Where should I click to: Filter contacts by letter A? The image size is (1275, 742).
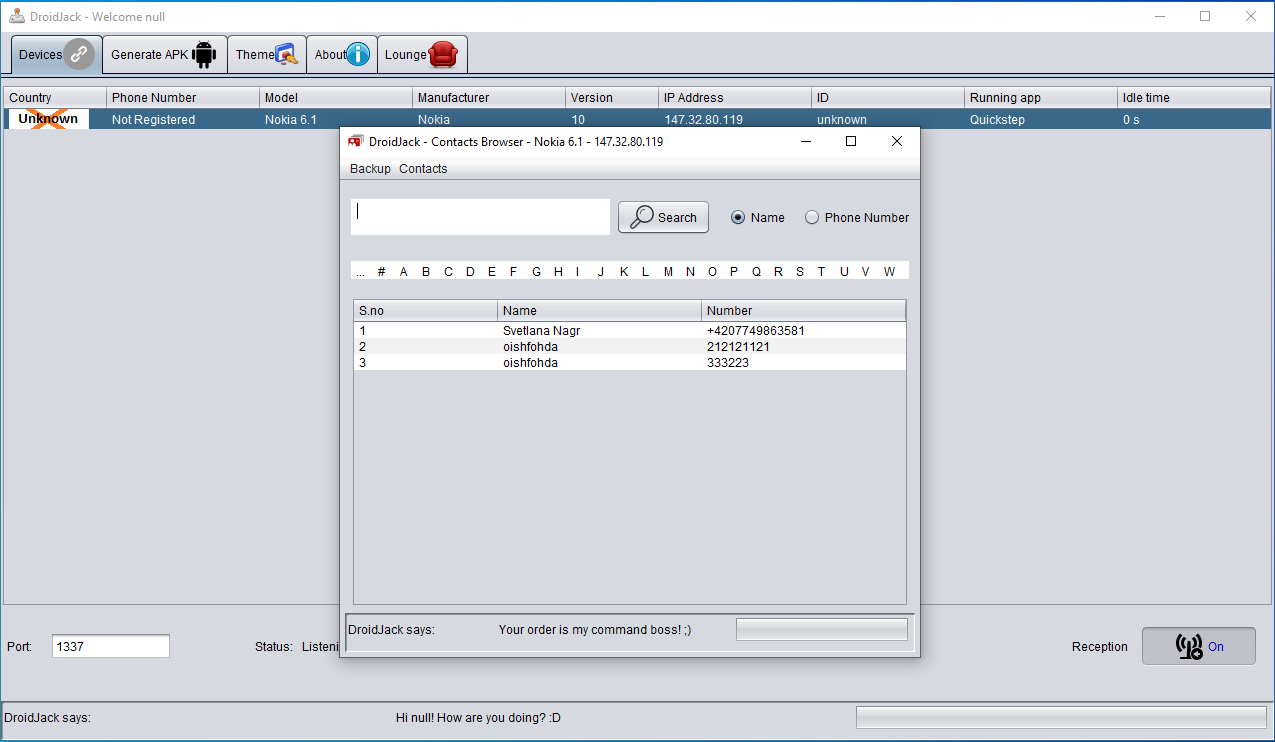coord(404,271)
